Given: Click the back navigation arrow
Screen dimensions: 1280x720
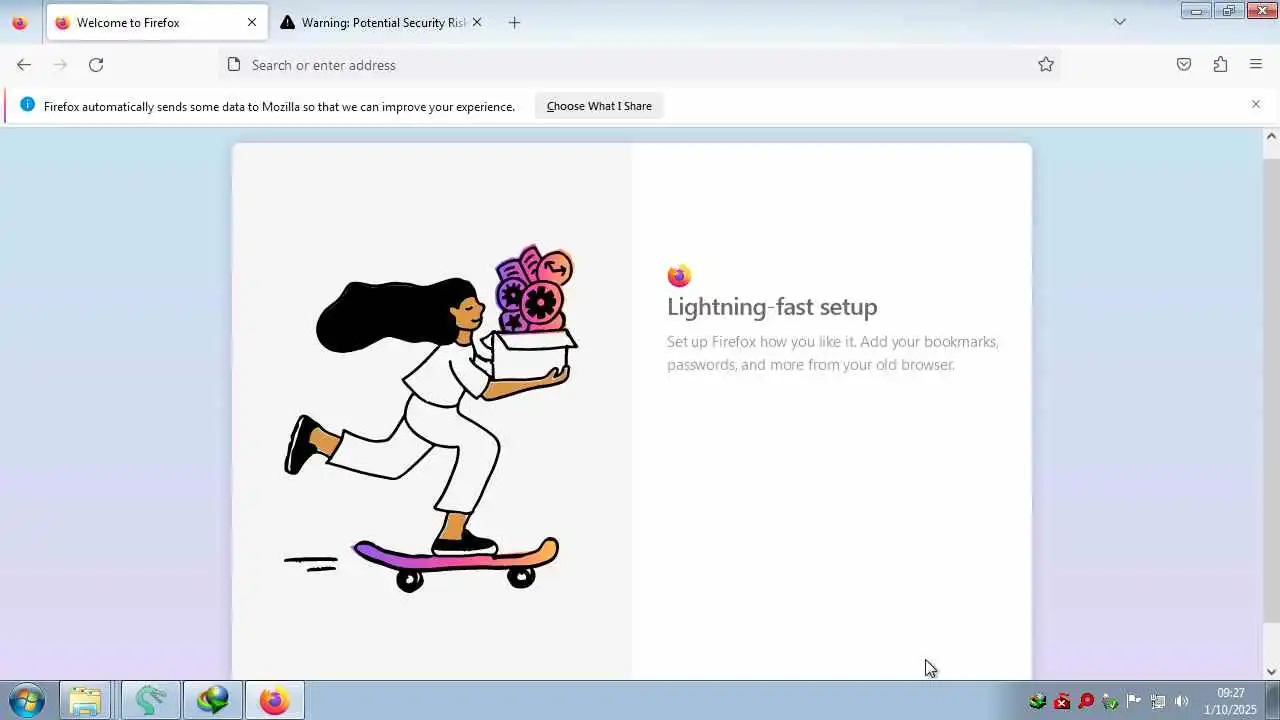Looking at the screenshot, I should [x=24, y=65].
